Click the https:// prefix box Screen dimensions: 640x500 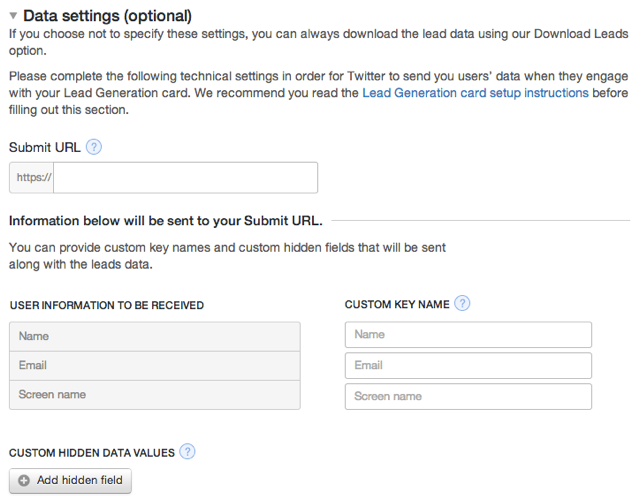pos(35,178)
